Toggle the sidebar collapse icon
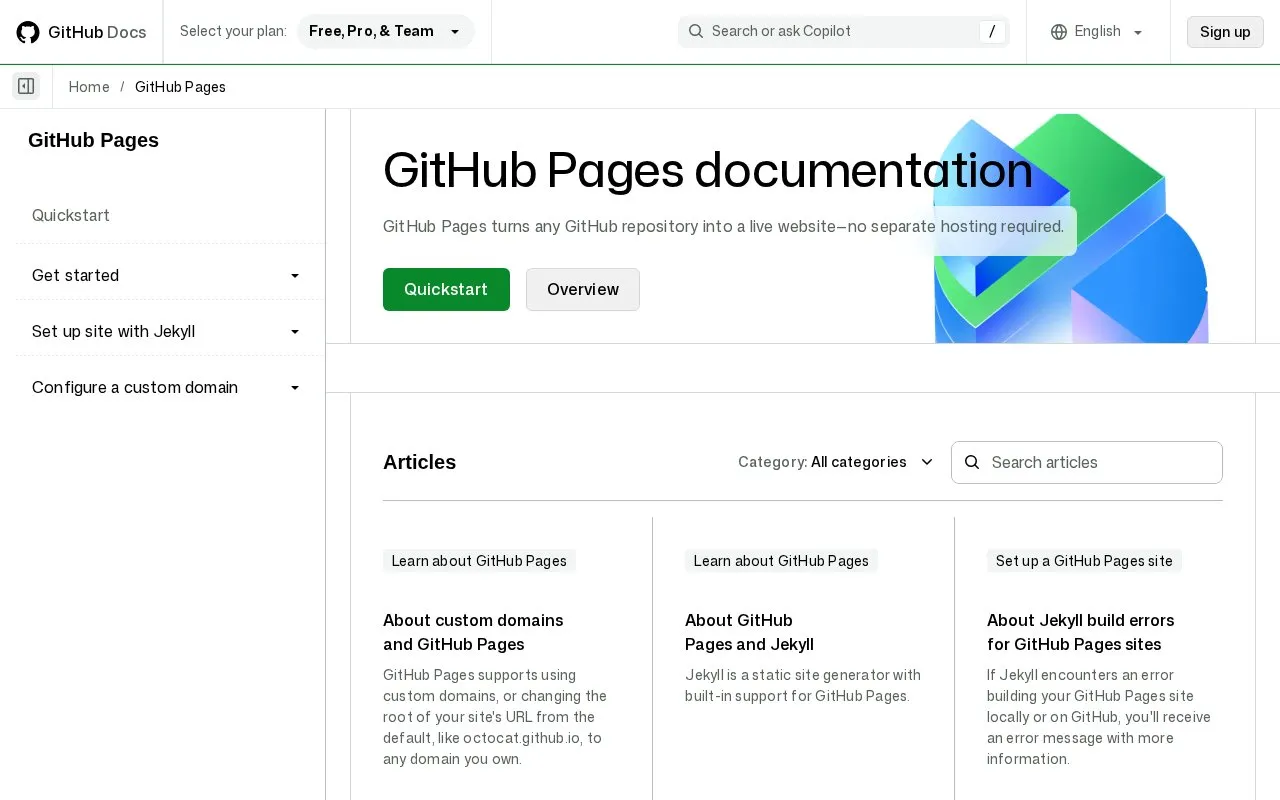Image resolution: width=1280 pixels, height=800 pixels. 26,86
